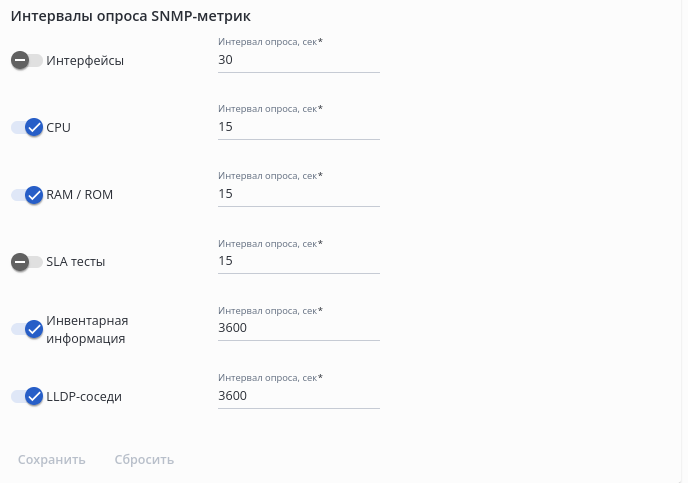Select the SLA тесты interval input field

point(298,261)
